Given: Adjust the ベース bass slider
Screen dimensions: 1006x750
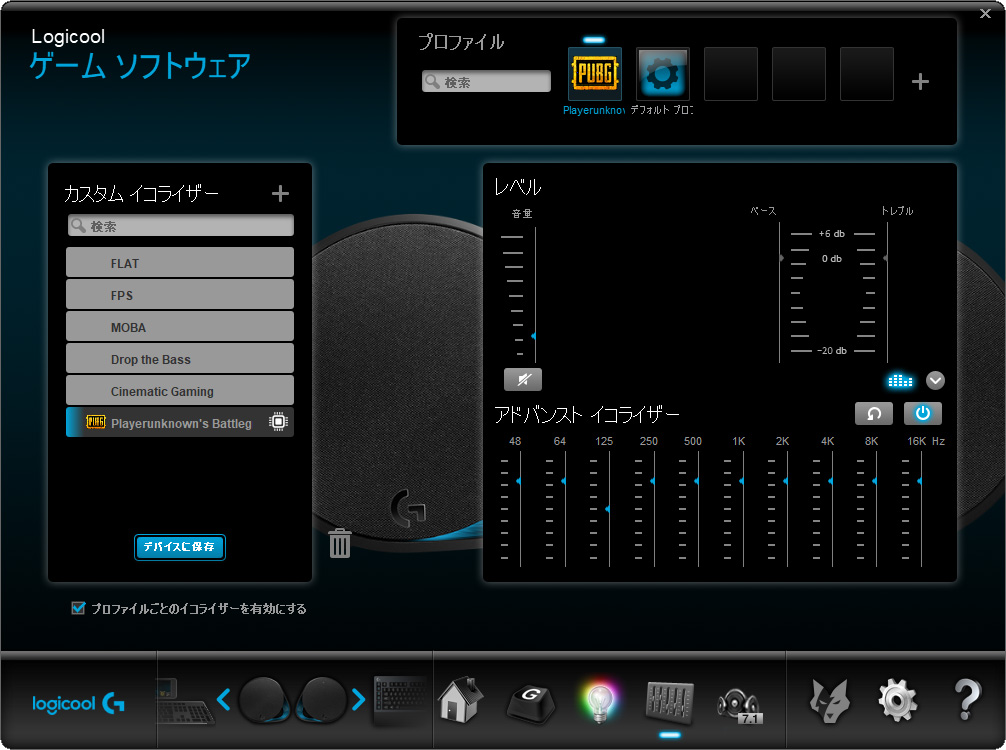Looking at the screenshot, I should click(x=781, y=258).
